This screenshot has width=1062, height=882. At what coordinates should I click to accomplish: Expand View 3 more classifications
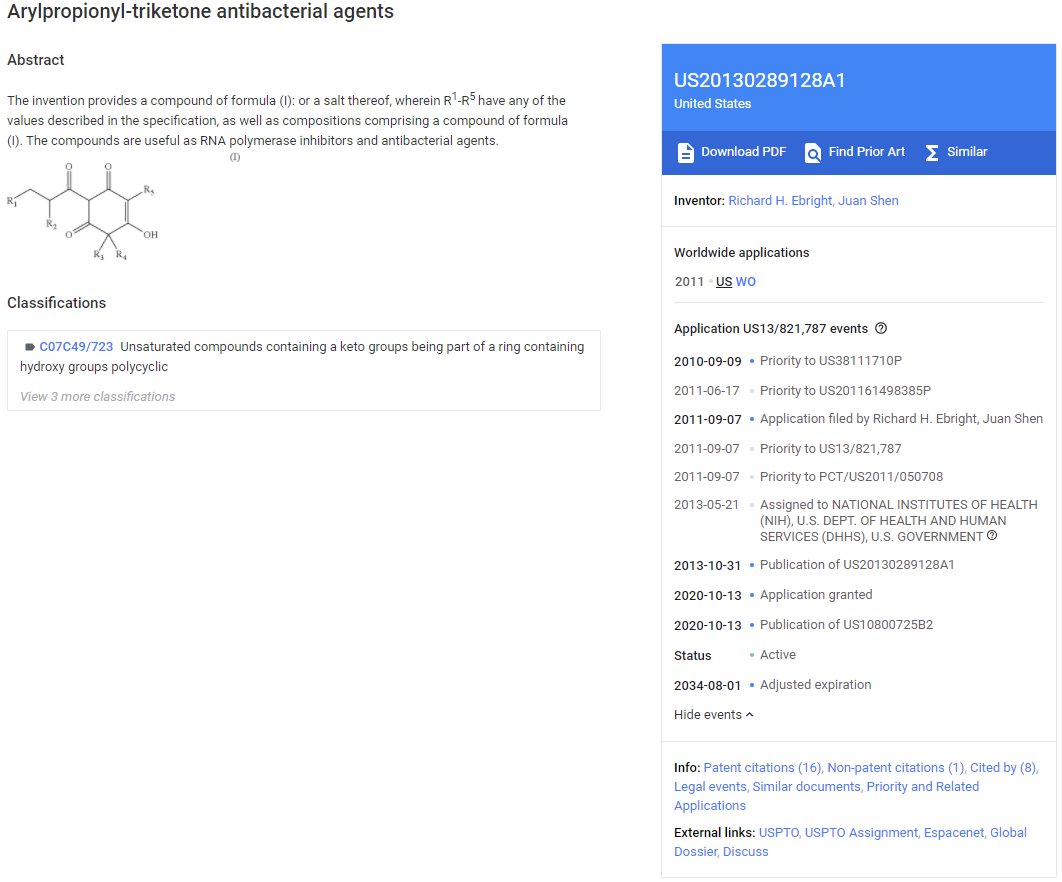point(98,396)
